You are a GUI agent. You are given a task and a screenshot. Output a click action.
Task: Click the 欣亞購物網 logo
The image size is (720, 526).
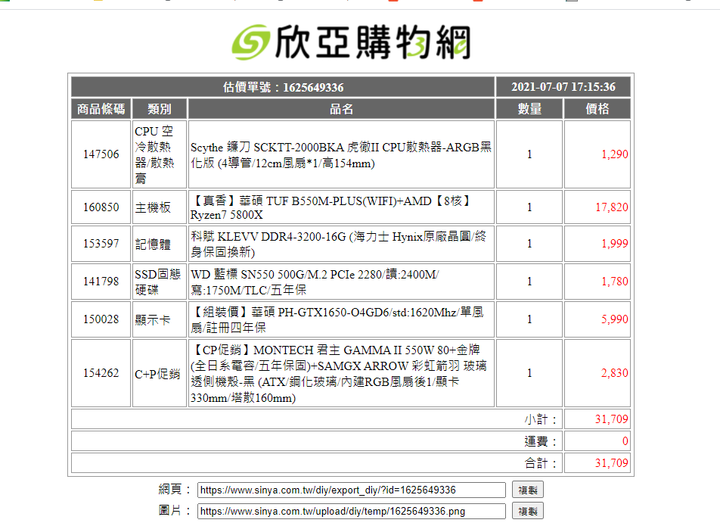tap(351, 42)
